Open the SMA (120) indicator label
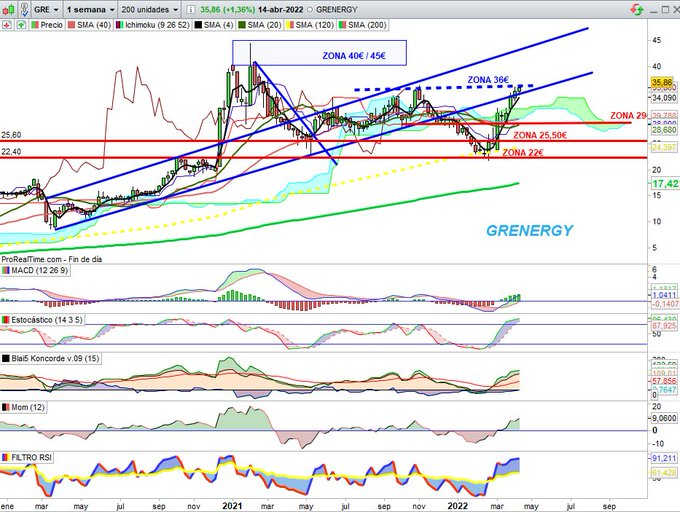This screenshot has width=680, height=512. coord(310,25)
